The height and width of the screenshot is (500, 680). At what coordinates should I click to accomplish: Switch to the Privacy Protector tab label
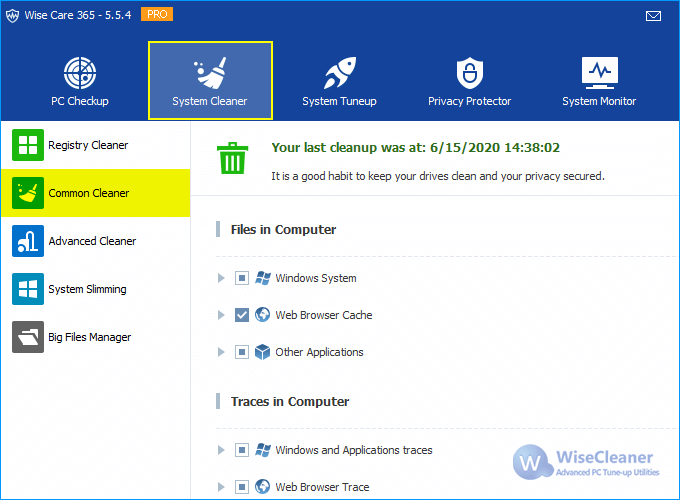coord(470,101)
